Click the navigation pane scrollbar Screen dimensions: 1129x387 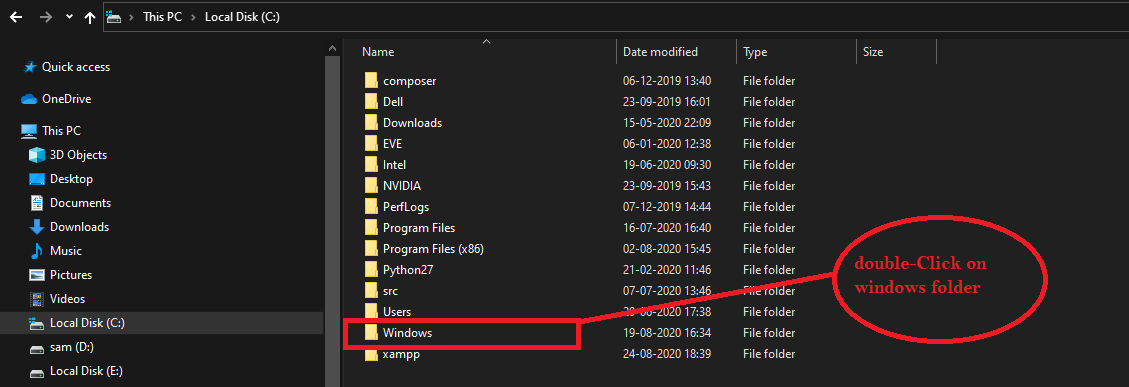tap(332, 213)
